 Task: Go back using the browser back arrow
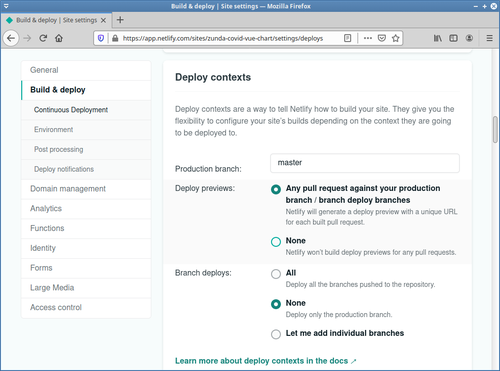coord(11,38)
